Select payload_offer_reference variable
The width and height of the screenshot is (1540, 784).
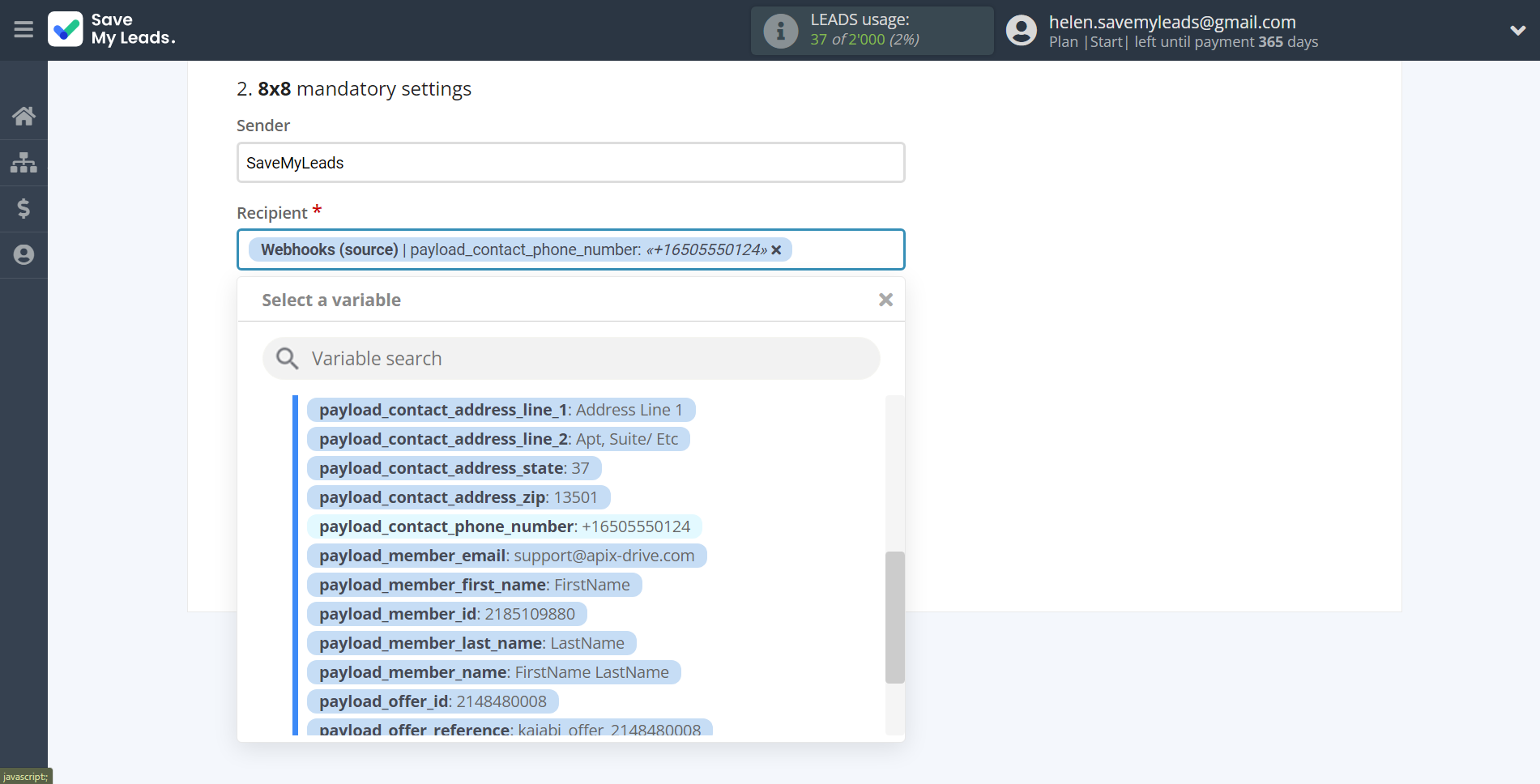click(510, 727)
